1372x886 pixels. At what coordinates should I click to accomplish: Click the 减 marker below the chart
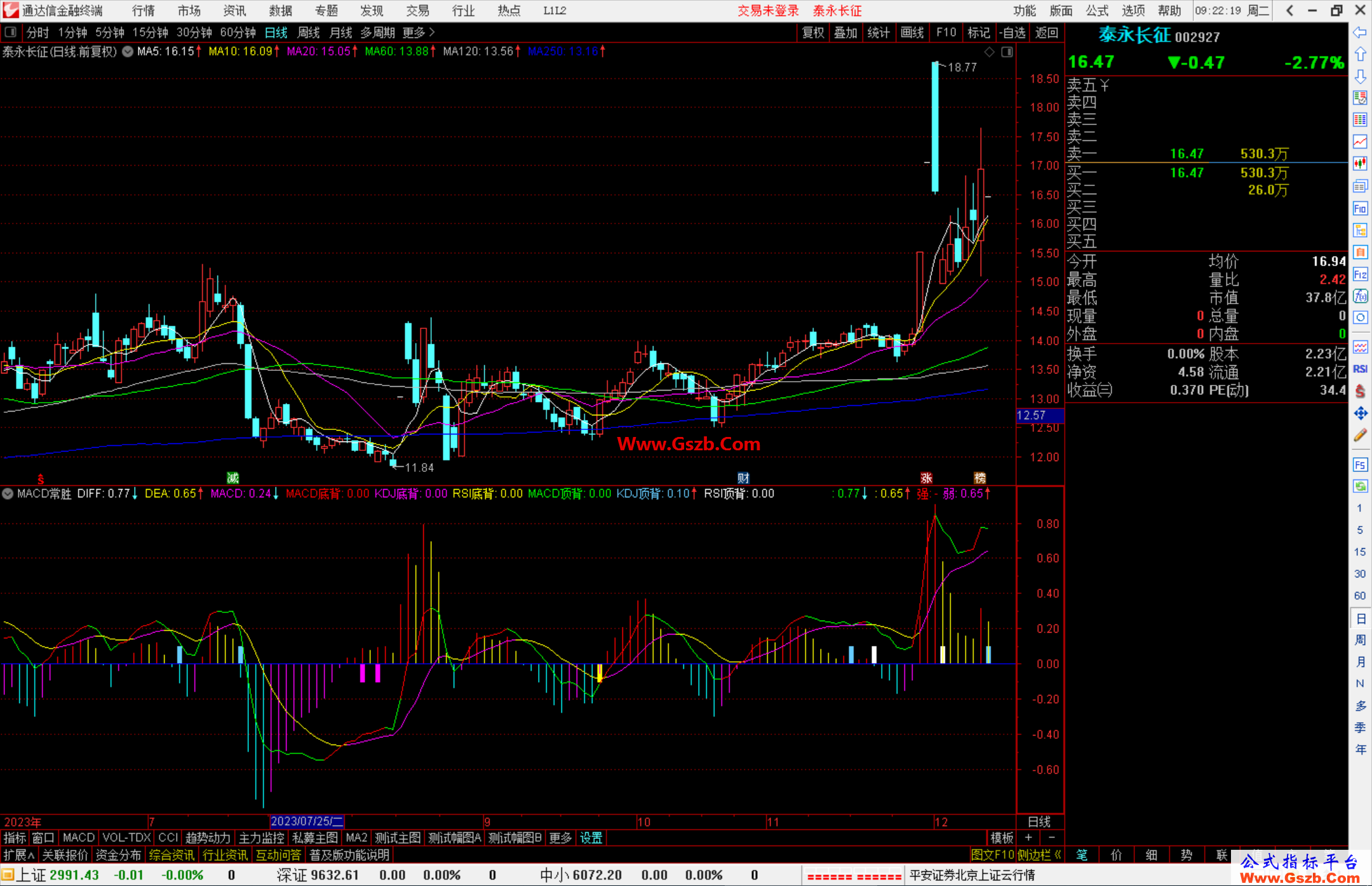(x=233, y=478)
